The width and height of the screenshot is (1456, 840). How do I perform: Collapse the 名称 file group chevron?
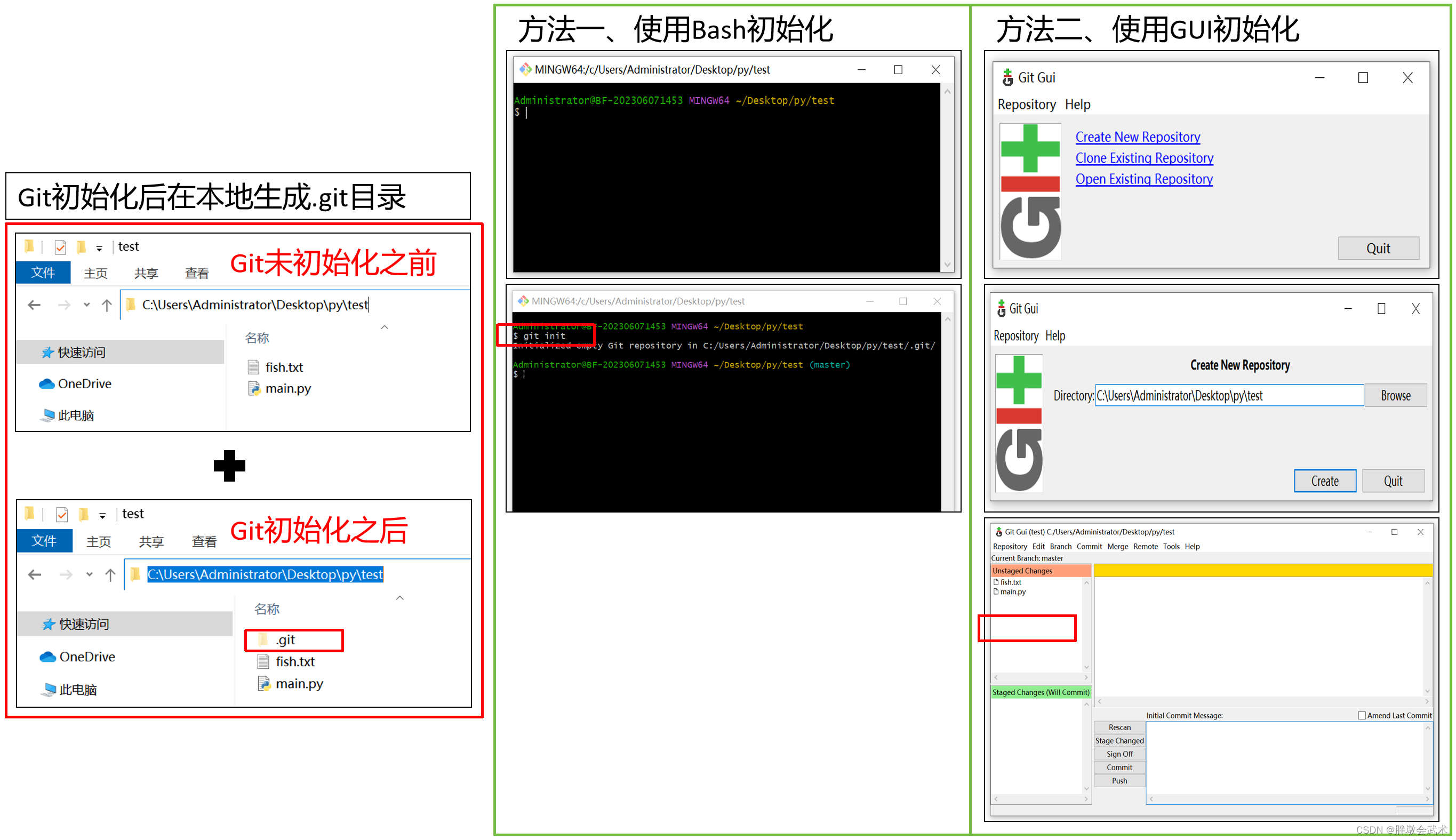coord(384,326)
